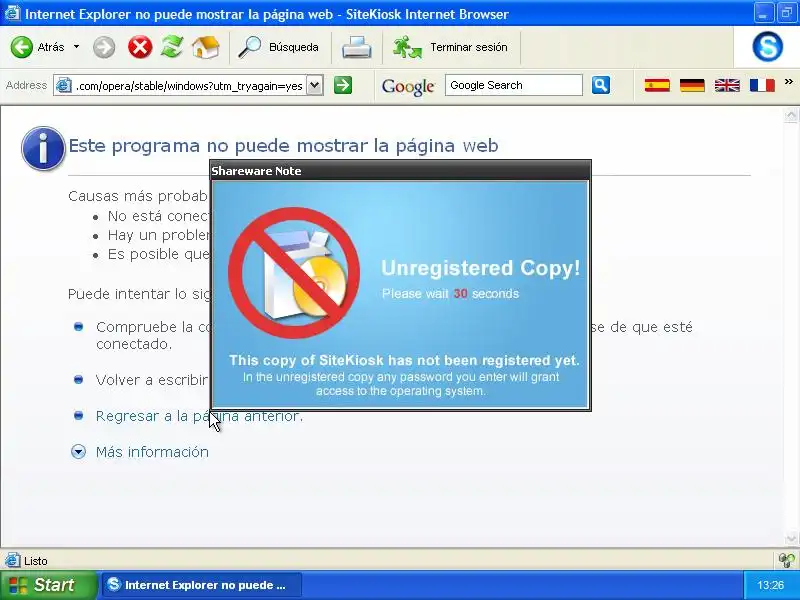Switch language with the Spanish flag
Screen dimensions: 800x600
tap(657, 85)
